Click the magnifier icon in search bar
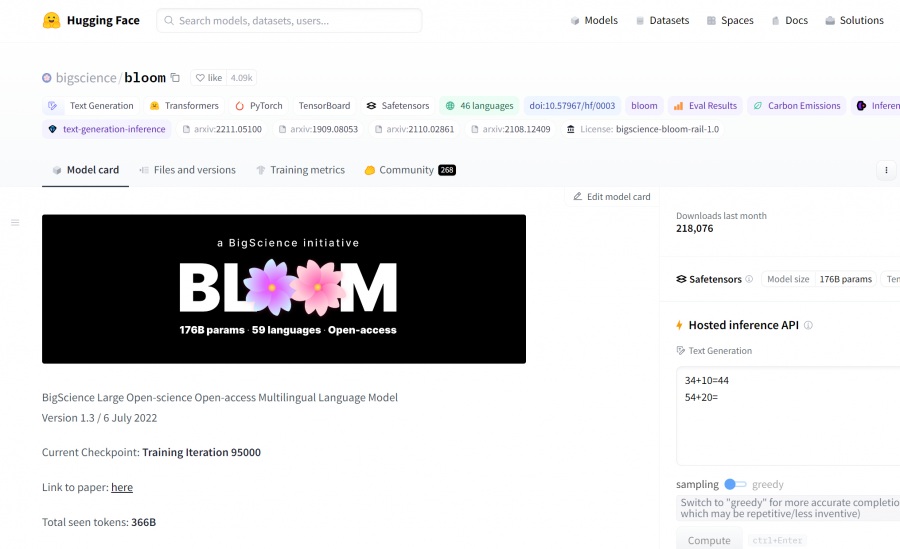This screenshot has width=900, height=549. point(169,21)
